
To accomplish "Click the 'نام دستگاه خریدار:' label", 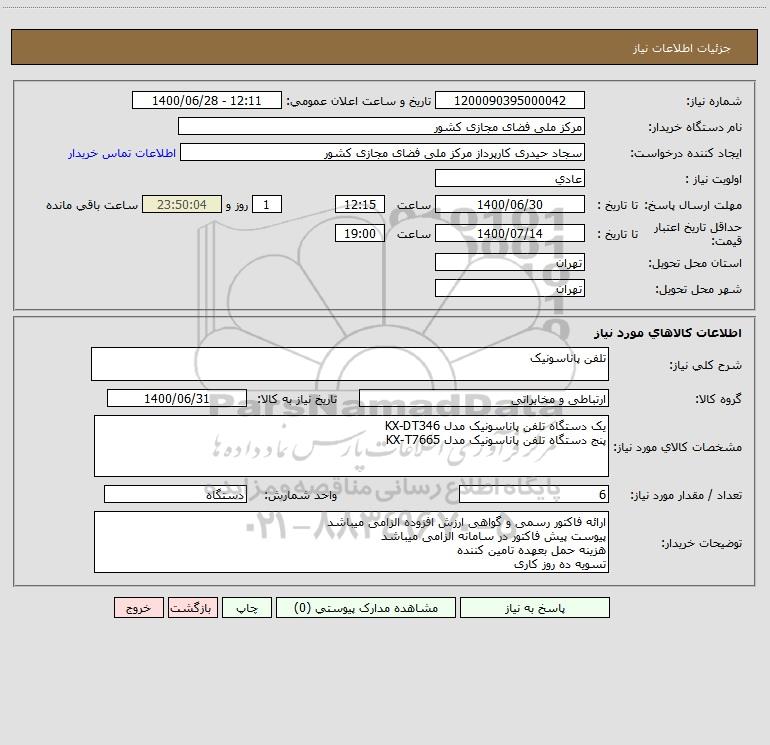I will coord(695,127).
